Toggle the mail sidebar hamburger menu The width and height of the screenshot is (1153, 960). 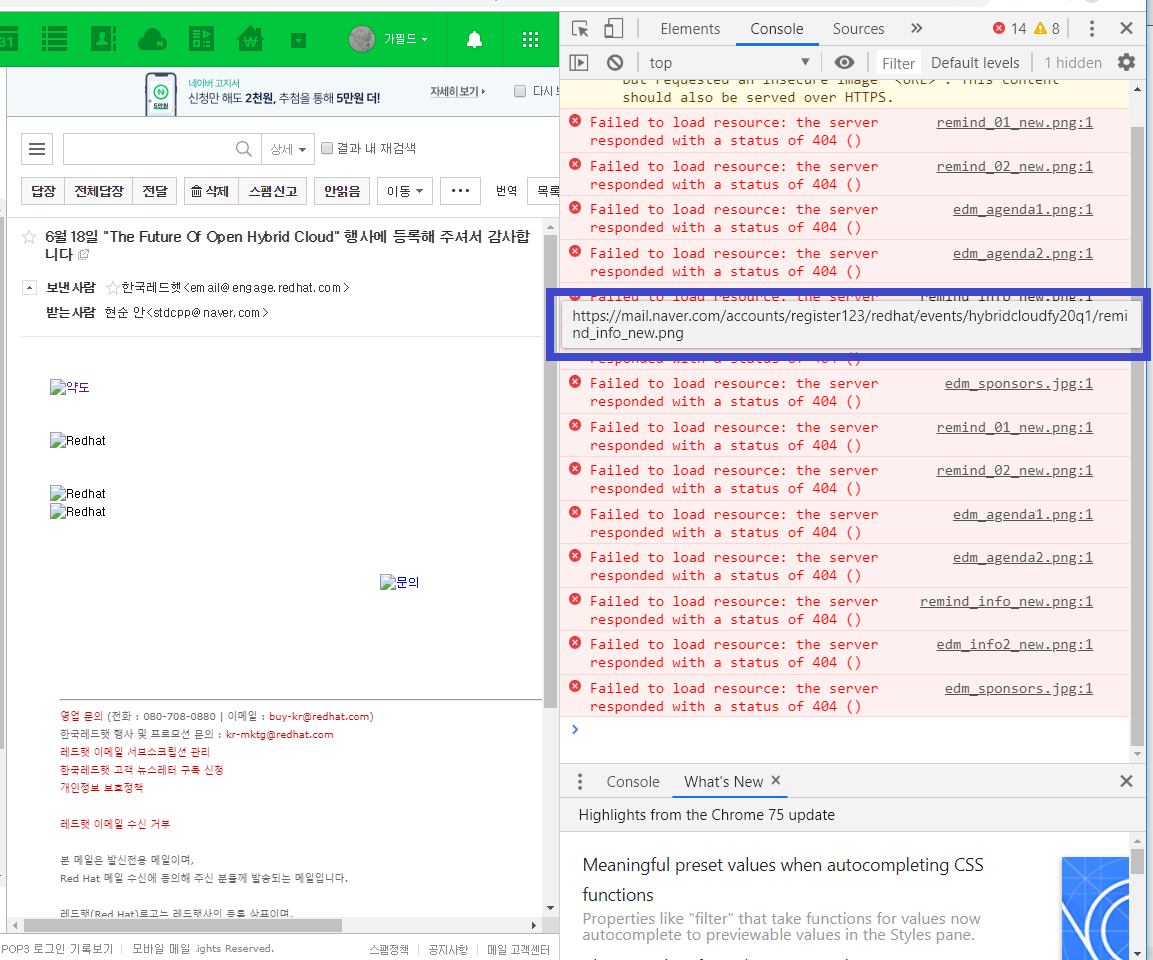(x=37, y=149)
